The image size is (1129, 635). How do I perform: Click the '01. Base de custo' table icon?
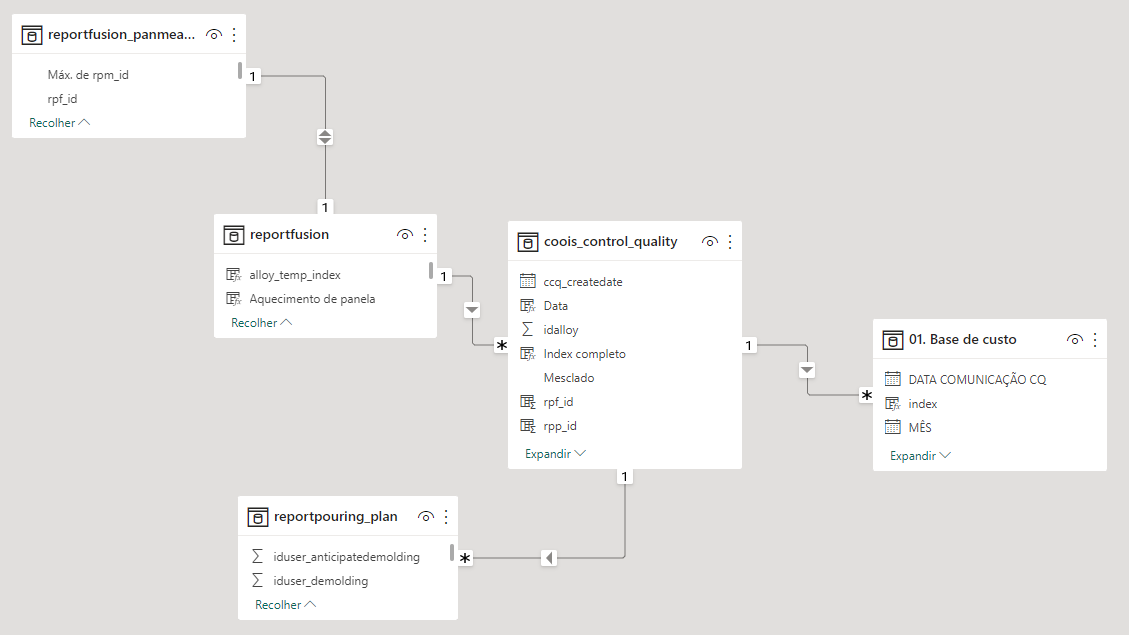point(893,340)
